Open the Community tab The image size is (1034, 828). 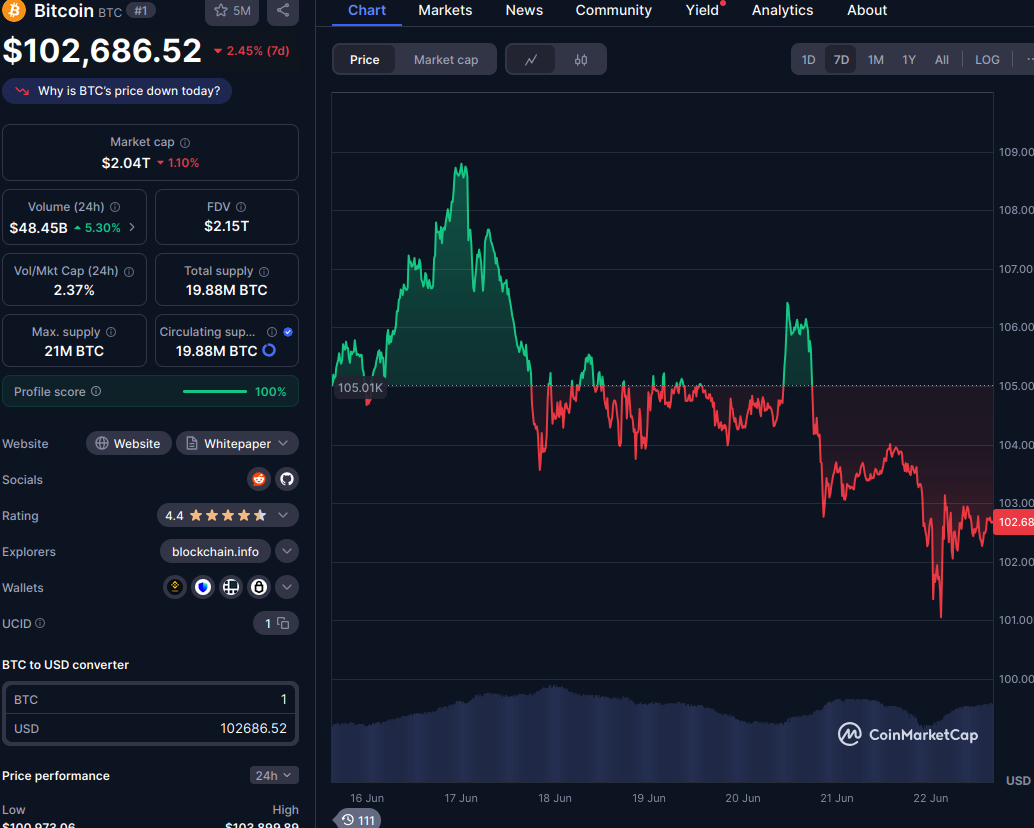613,11
